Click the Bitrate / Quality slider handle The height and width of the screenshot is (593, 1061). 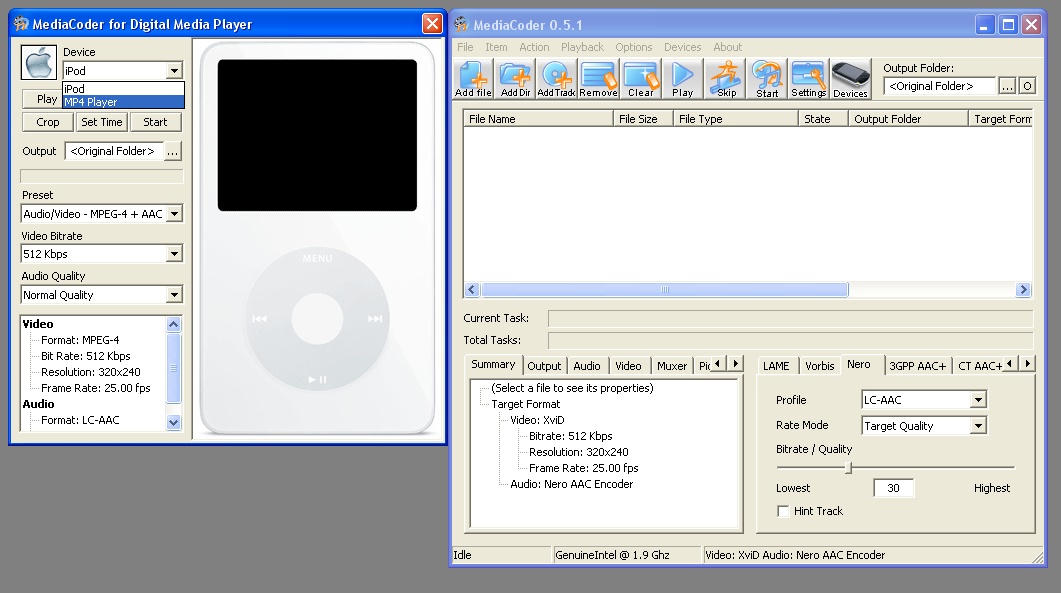(x=849, y=468)
